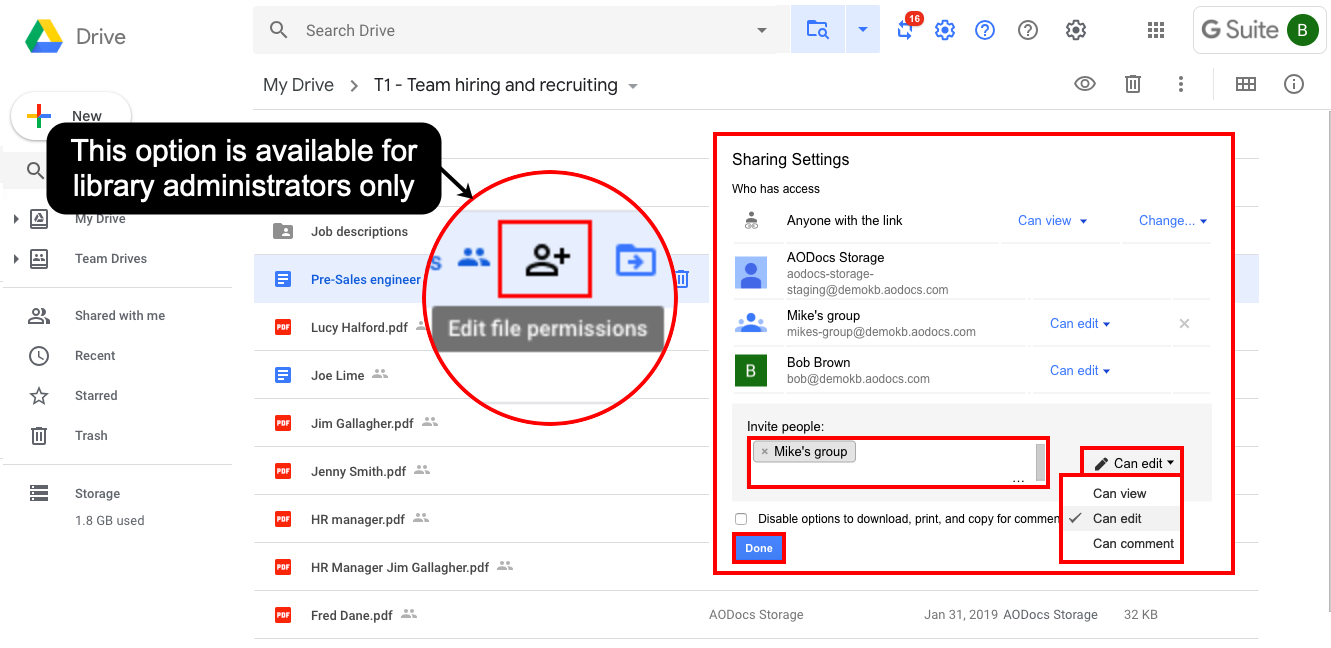1331x648 pixels.
Task: Open the gray Drive settings gear
Action: click(1076, 30)
